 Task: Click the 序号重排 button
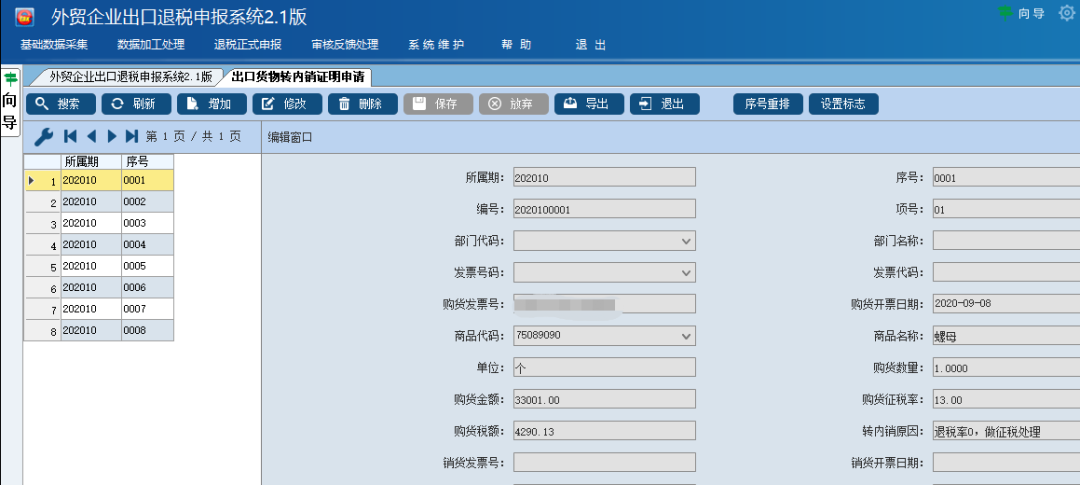click(x=768, y=104)
